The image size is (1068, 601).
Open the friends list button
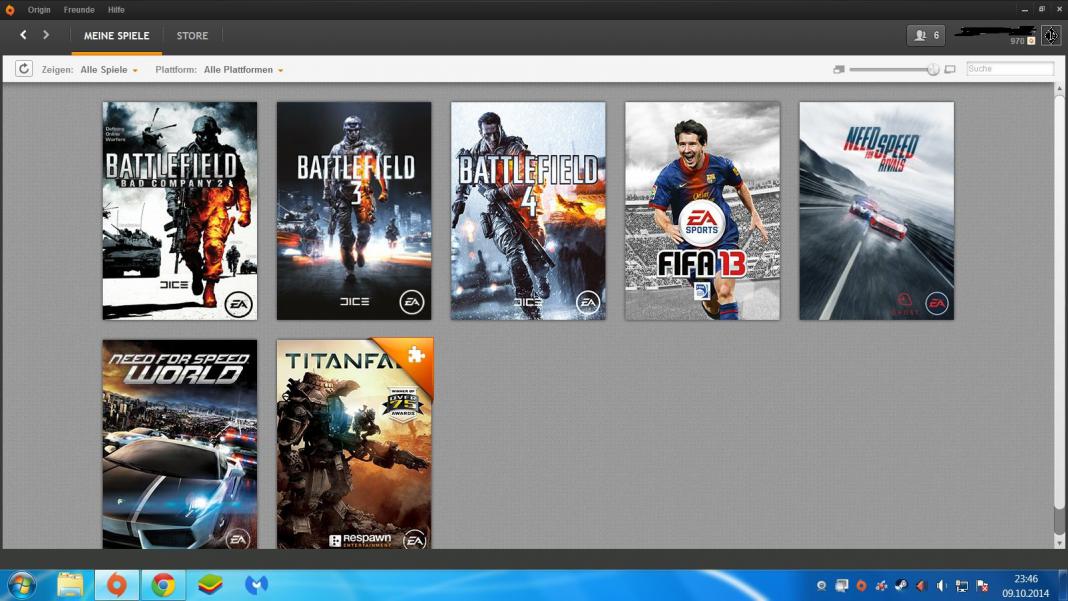[x=926, y=35]
